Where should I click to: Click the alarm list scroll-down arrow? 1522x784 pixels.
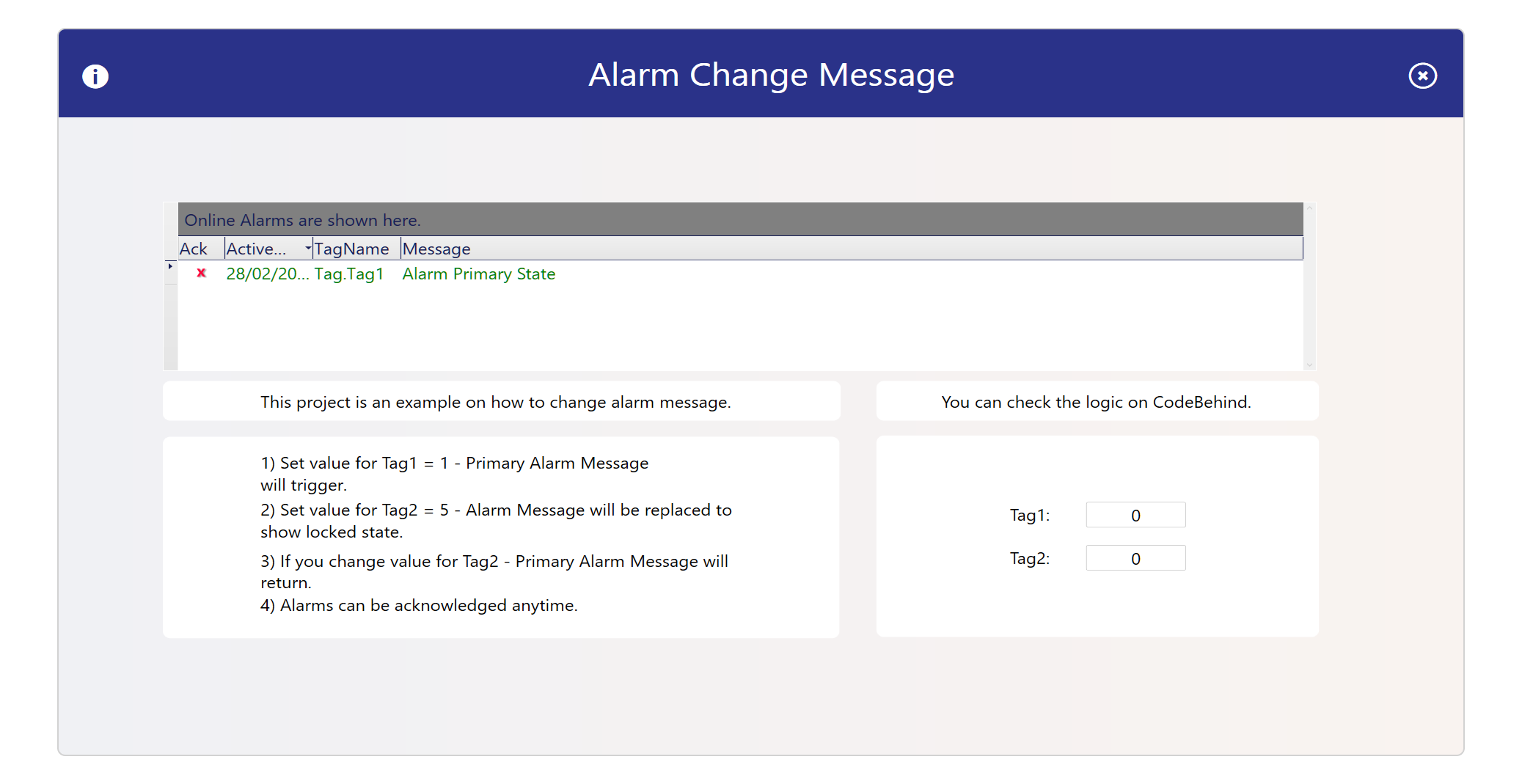click(x=1309, y=364)
